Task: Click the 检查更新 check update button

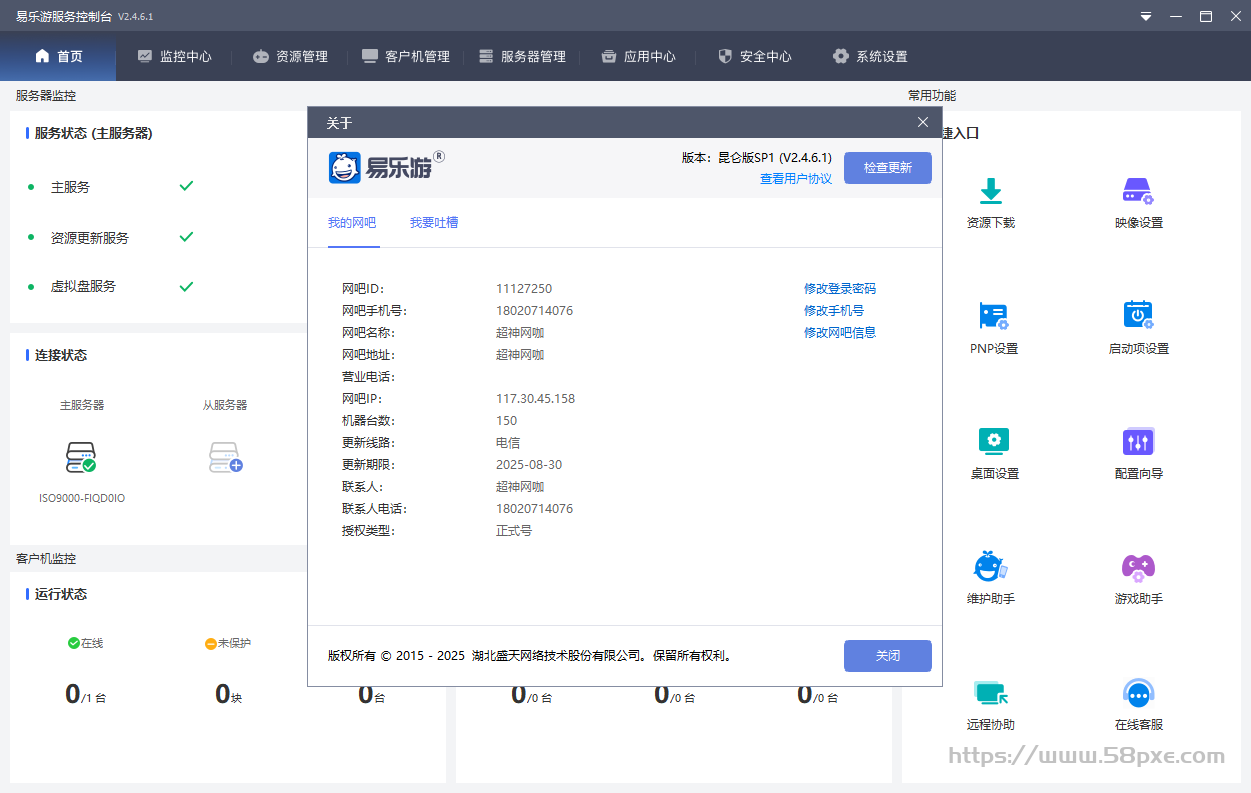Action: point(888,168)
